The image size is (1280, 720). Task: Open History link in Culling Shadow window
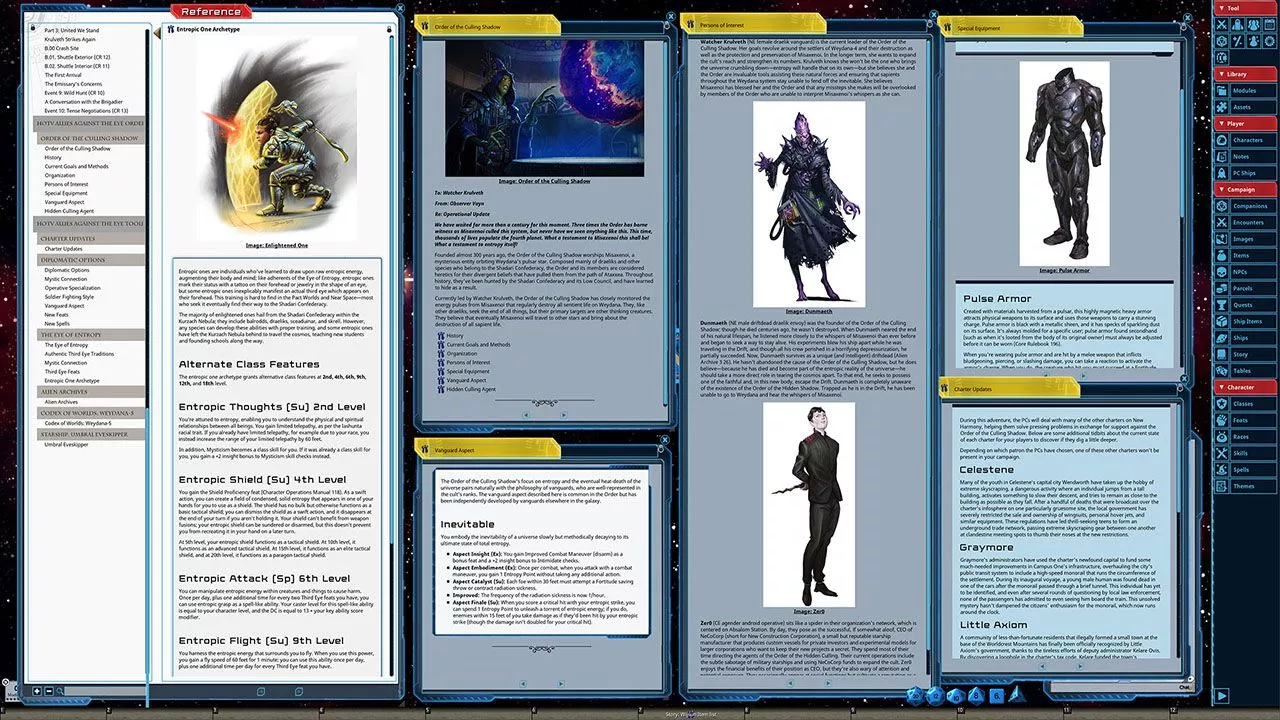(455, 336)
